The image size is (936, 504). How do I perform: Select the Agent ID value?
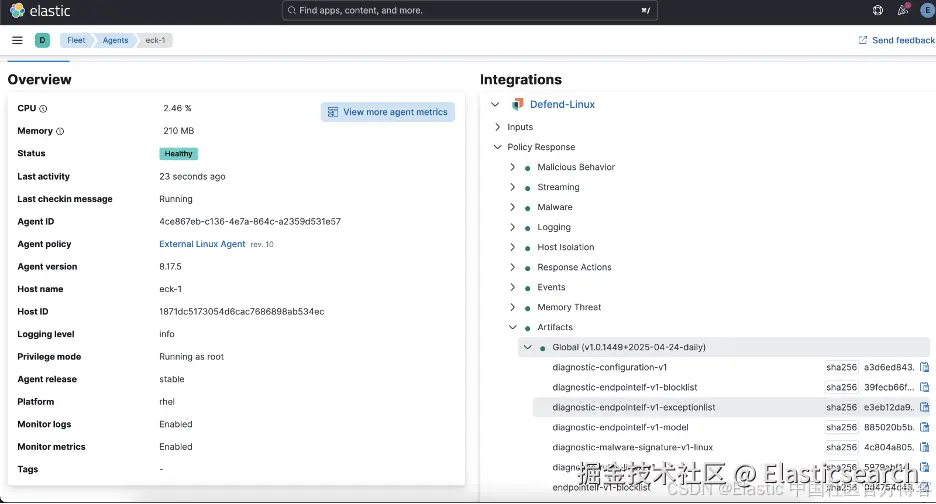pos(250,222)
